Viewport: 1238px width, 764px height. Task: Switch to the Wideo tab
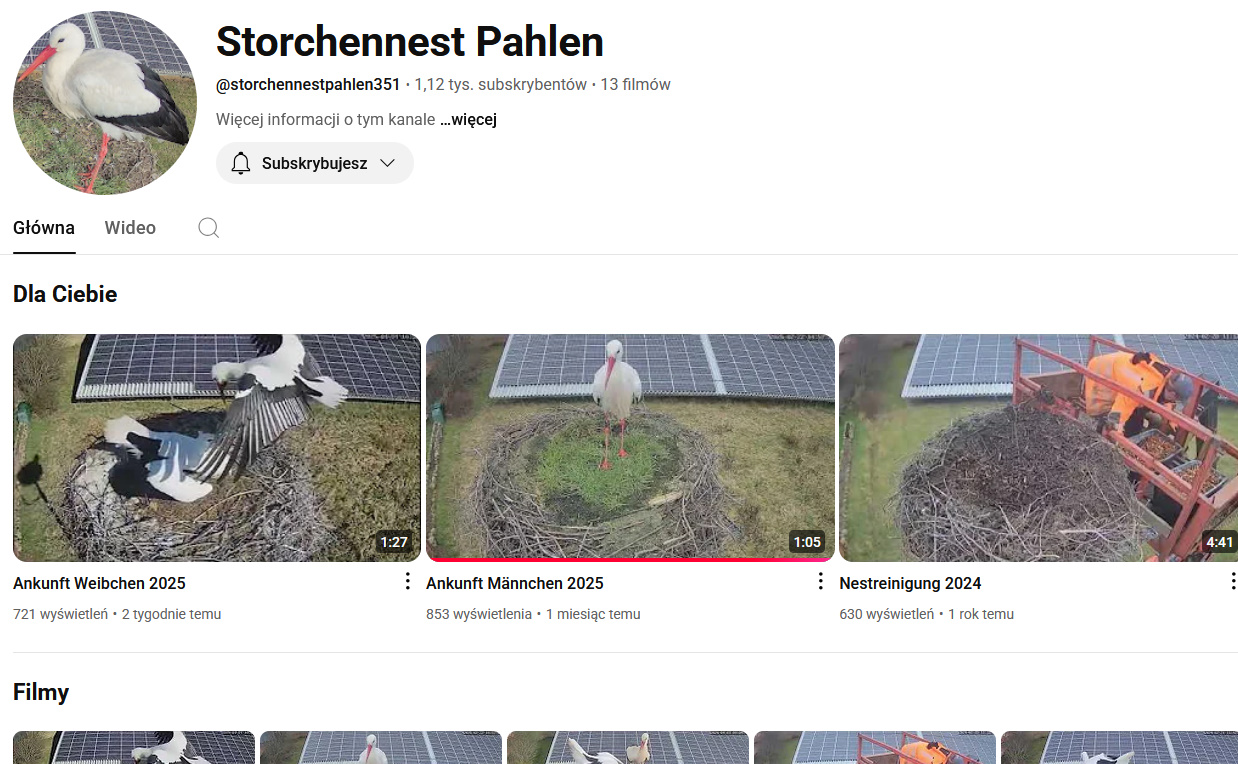(130, 228)
